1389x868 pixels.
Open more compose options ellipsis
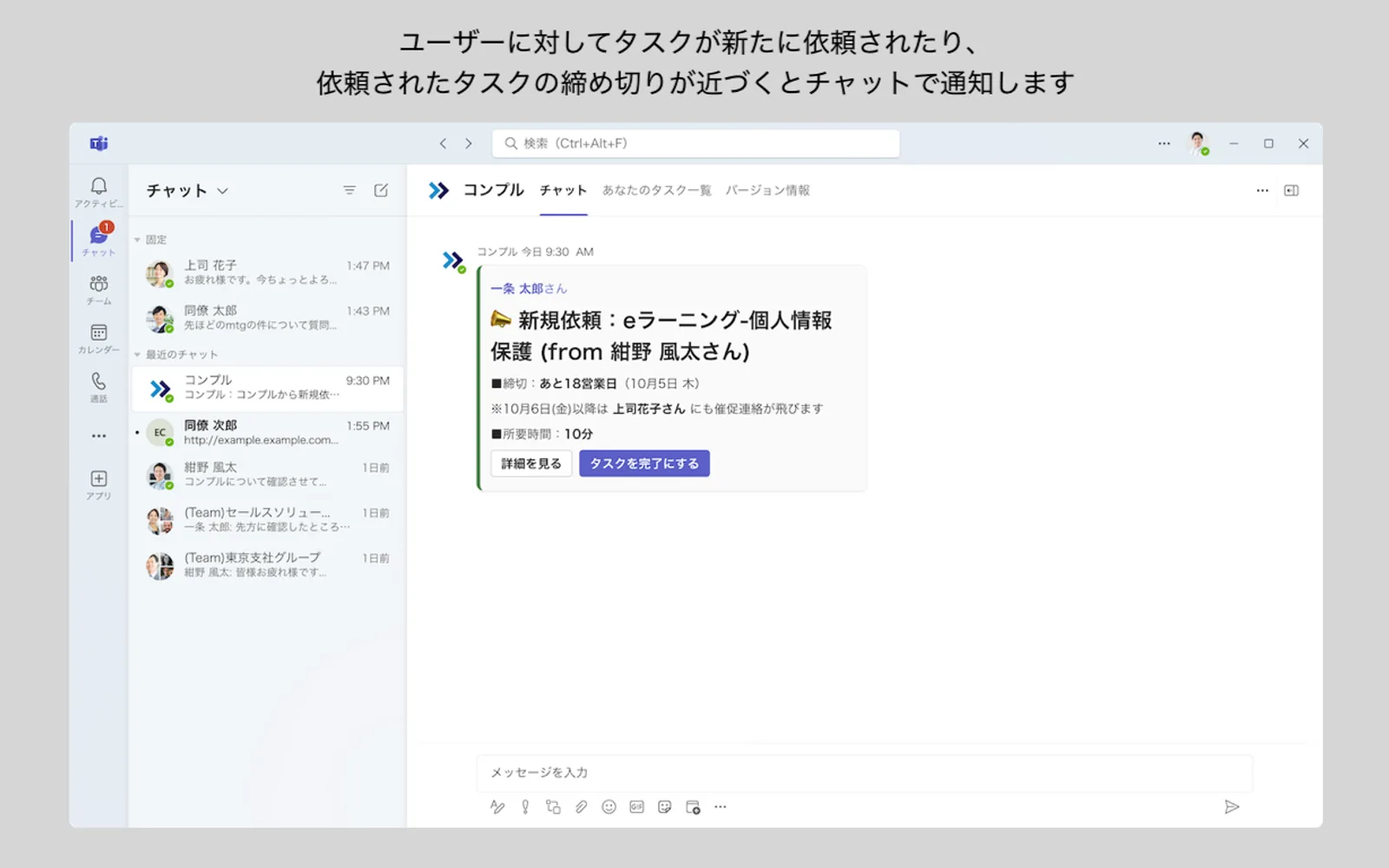pos(721,807)
